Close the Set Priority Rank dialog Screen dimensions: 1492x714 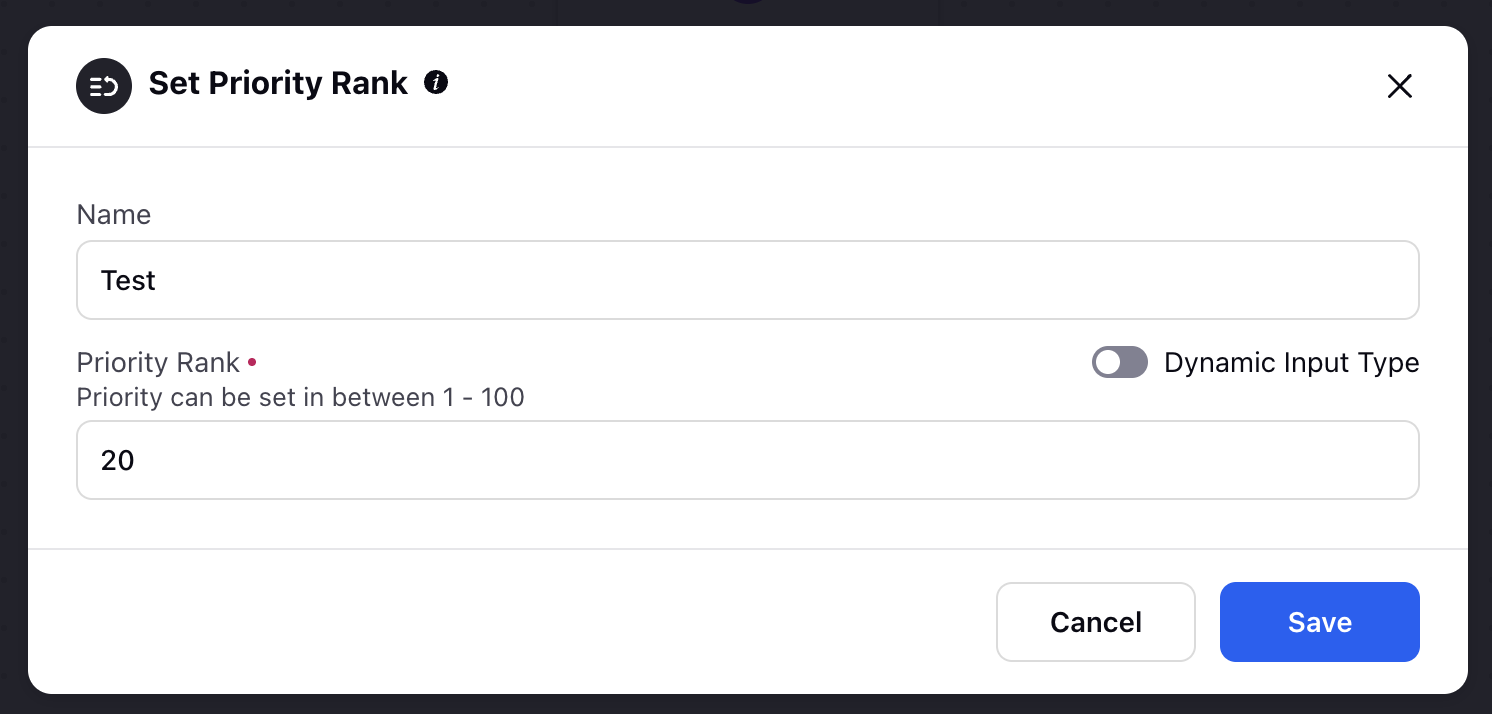(x=1400, y=86)
